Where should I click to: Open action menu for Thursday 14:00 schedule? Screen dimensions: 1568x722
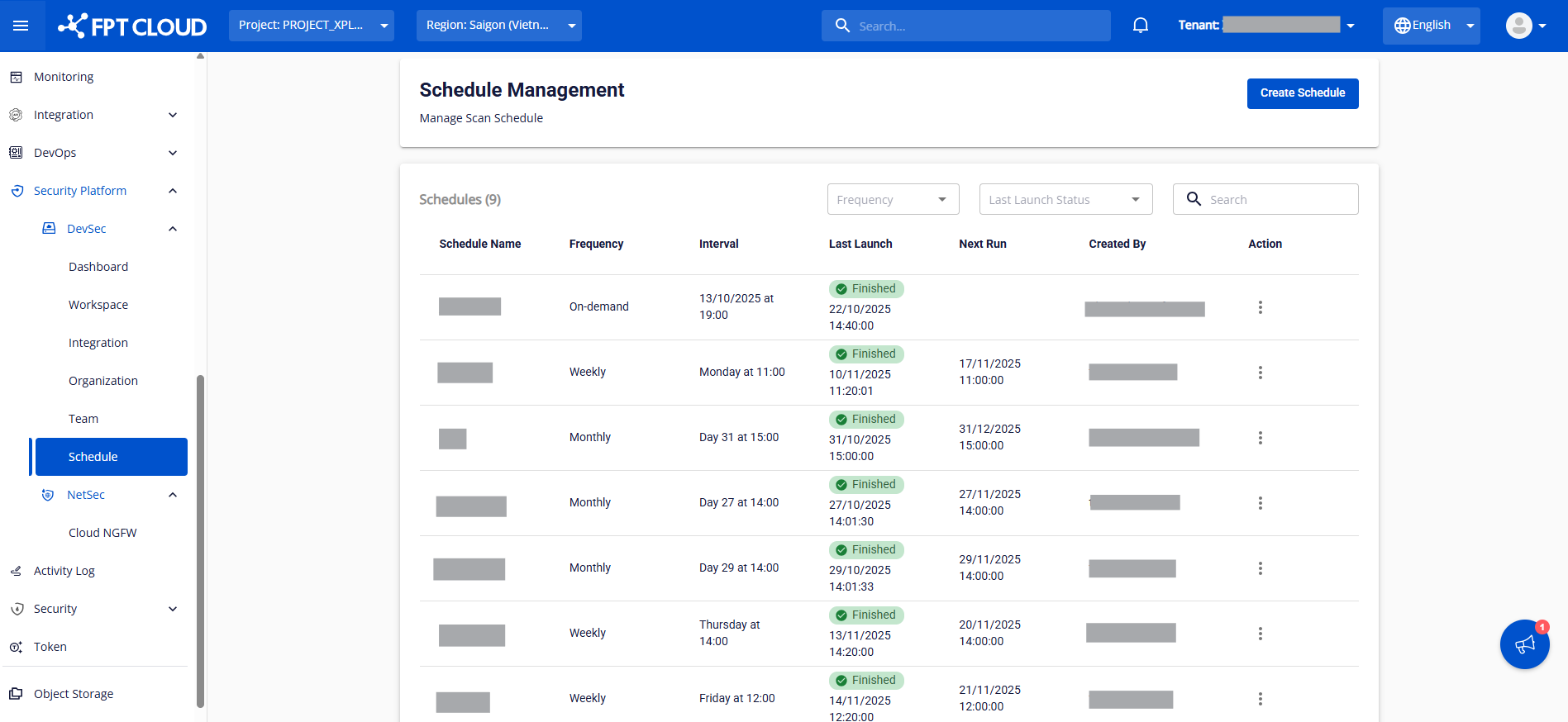click(1260, 634)
